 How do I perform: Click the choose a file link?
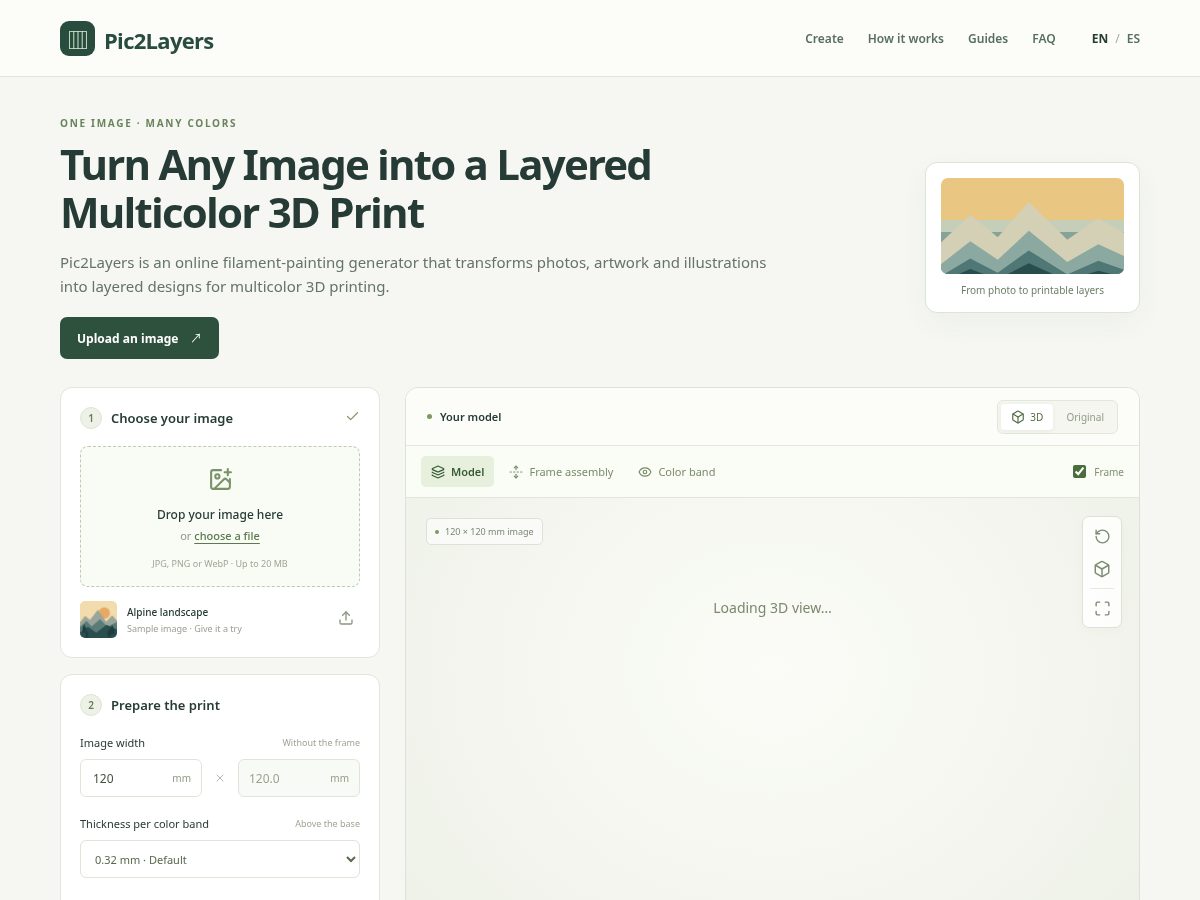point(227,536)
